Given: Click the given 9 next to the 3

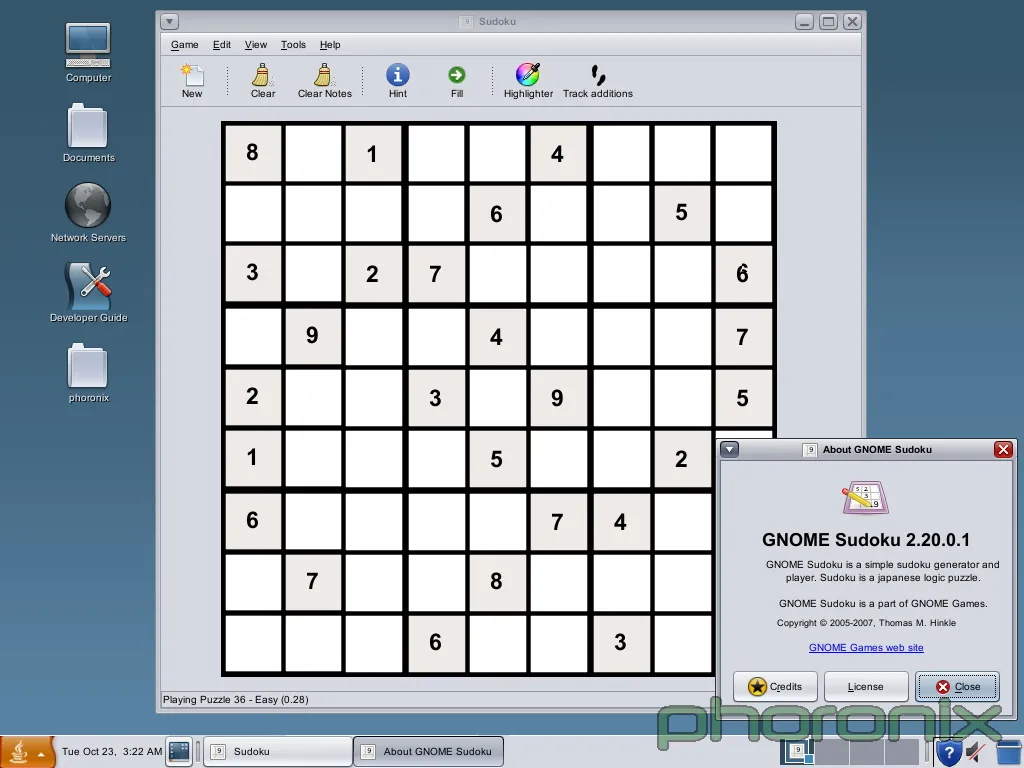Looking at the screenshot, I should [x=557, y=398].
